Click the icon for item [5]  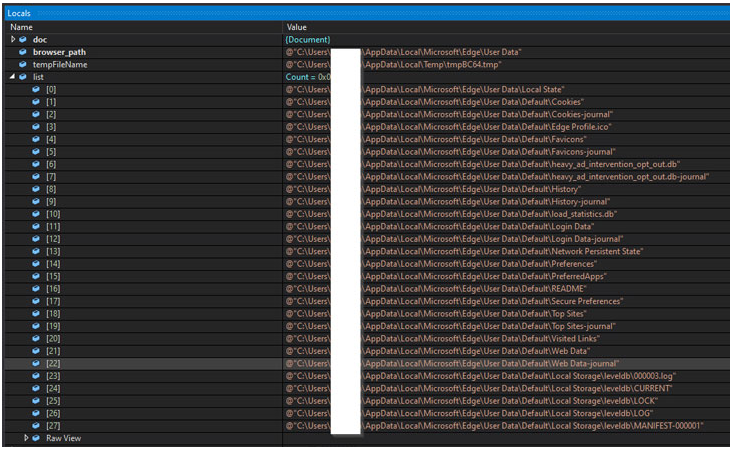point(36,152)
